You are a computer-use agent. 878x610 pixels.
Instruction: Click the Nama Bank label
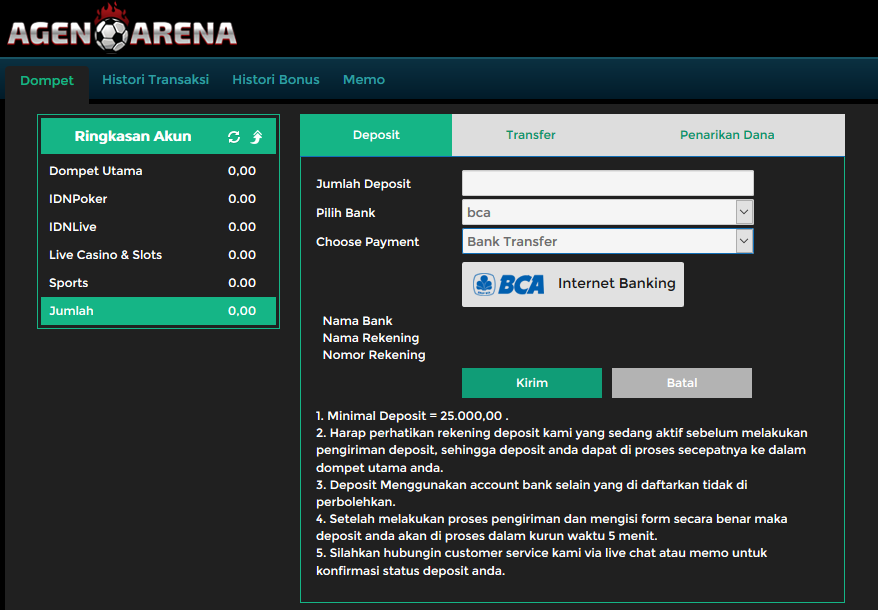357,321
